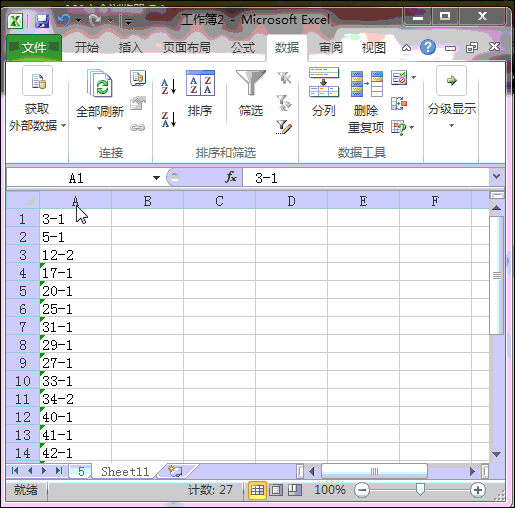Open the custom Sort dialog
This screenshot has height=508, width=515.
click(x=200, y=83)
